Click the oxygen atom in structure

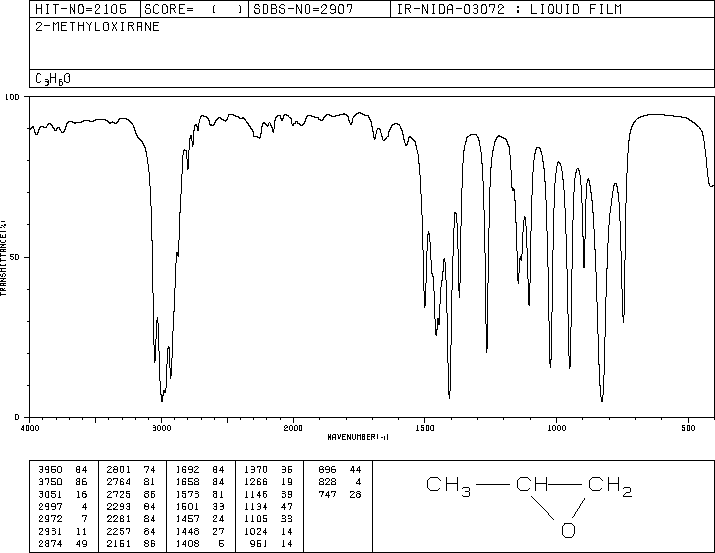[x=568, y=530]
